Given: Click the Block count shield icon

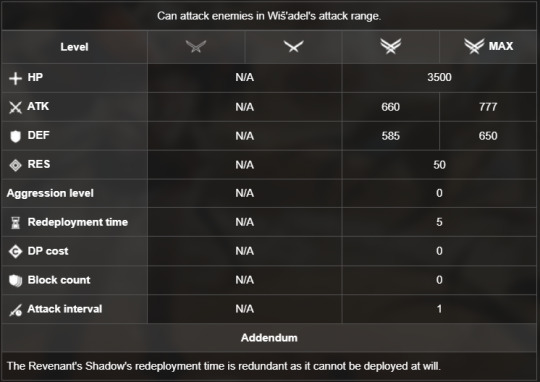Looking at the screenshot, I should point(15,280).
